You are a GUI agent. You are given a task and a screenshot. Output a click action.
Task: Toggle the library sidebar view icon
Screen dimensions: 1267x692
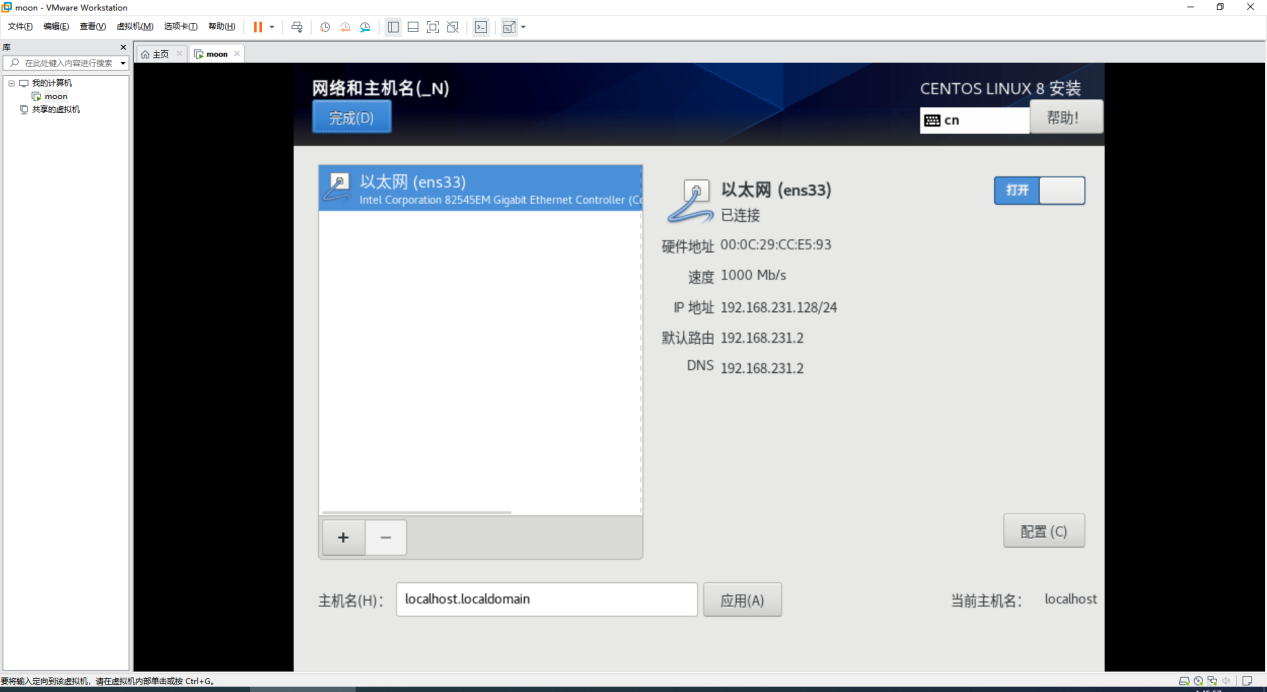pyautogui.click(x=393, y=27)
